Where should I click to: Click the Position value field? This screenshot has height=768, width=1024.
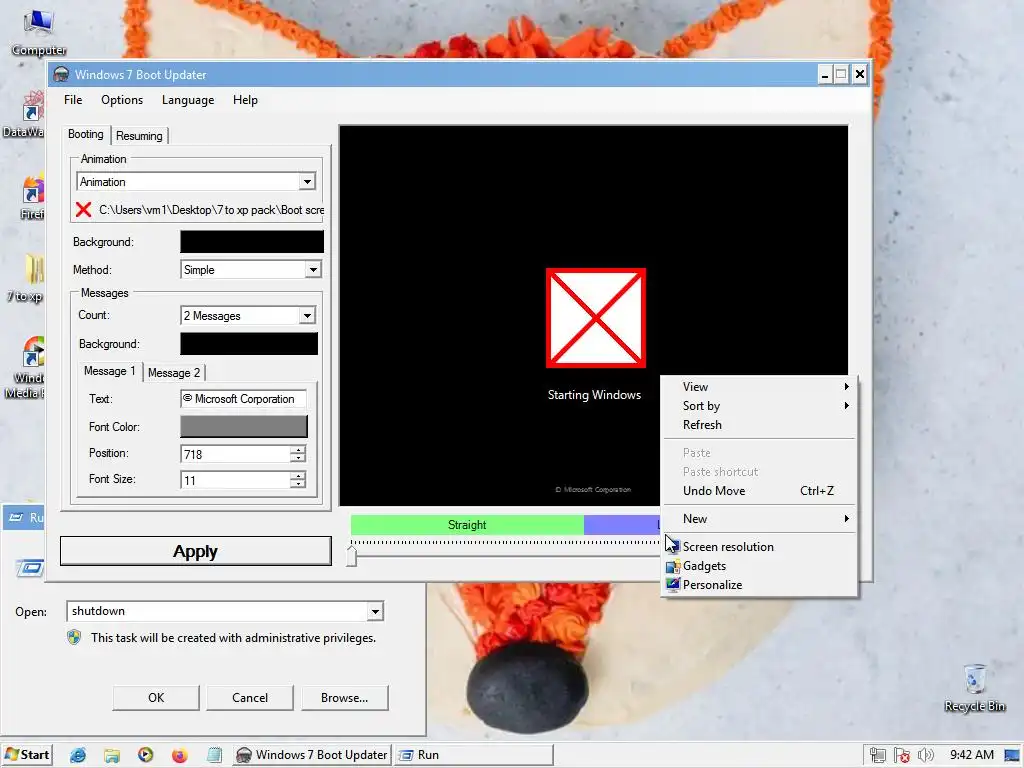pos(235,454)
